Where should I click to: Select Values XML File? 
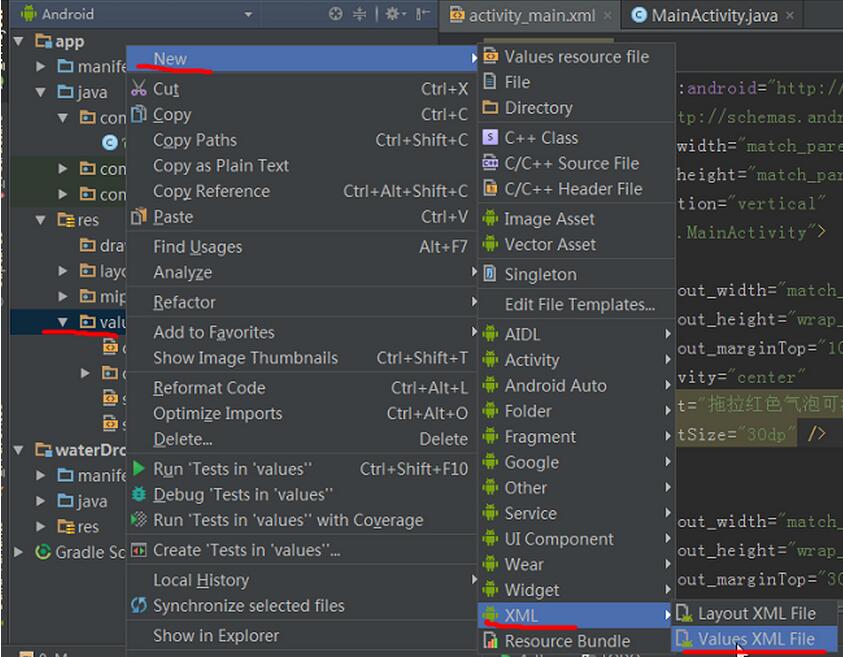(x=754, y=639)
